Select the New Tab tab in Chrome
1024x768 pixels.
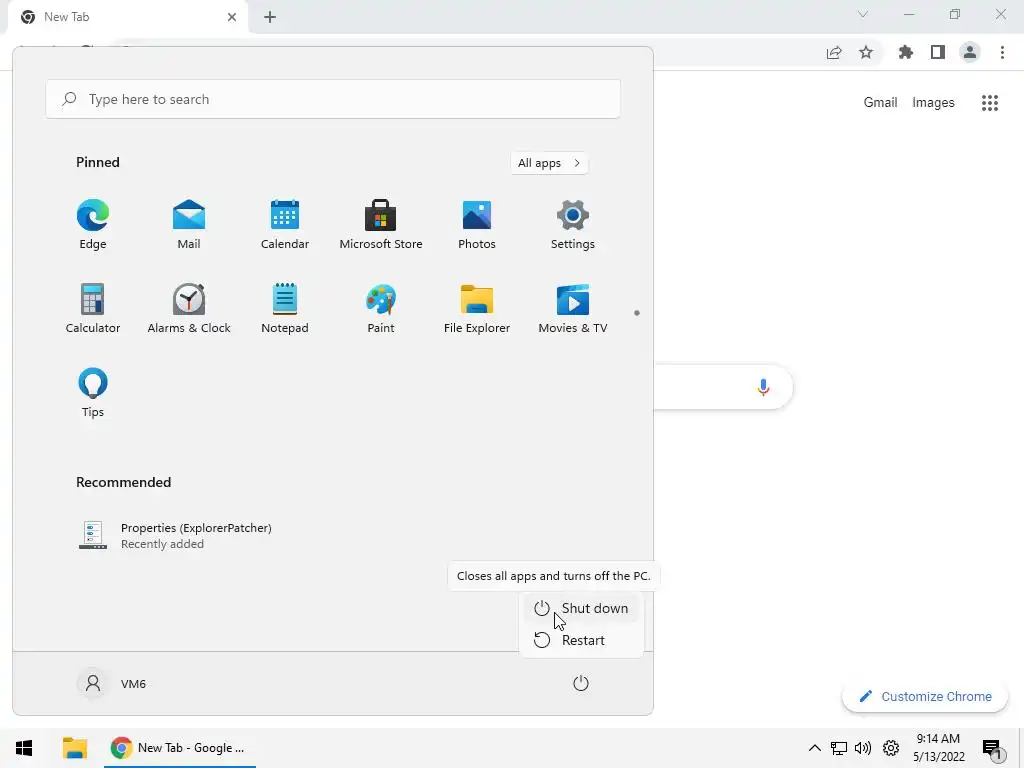point(127,17)
